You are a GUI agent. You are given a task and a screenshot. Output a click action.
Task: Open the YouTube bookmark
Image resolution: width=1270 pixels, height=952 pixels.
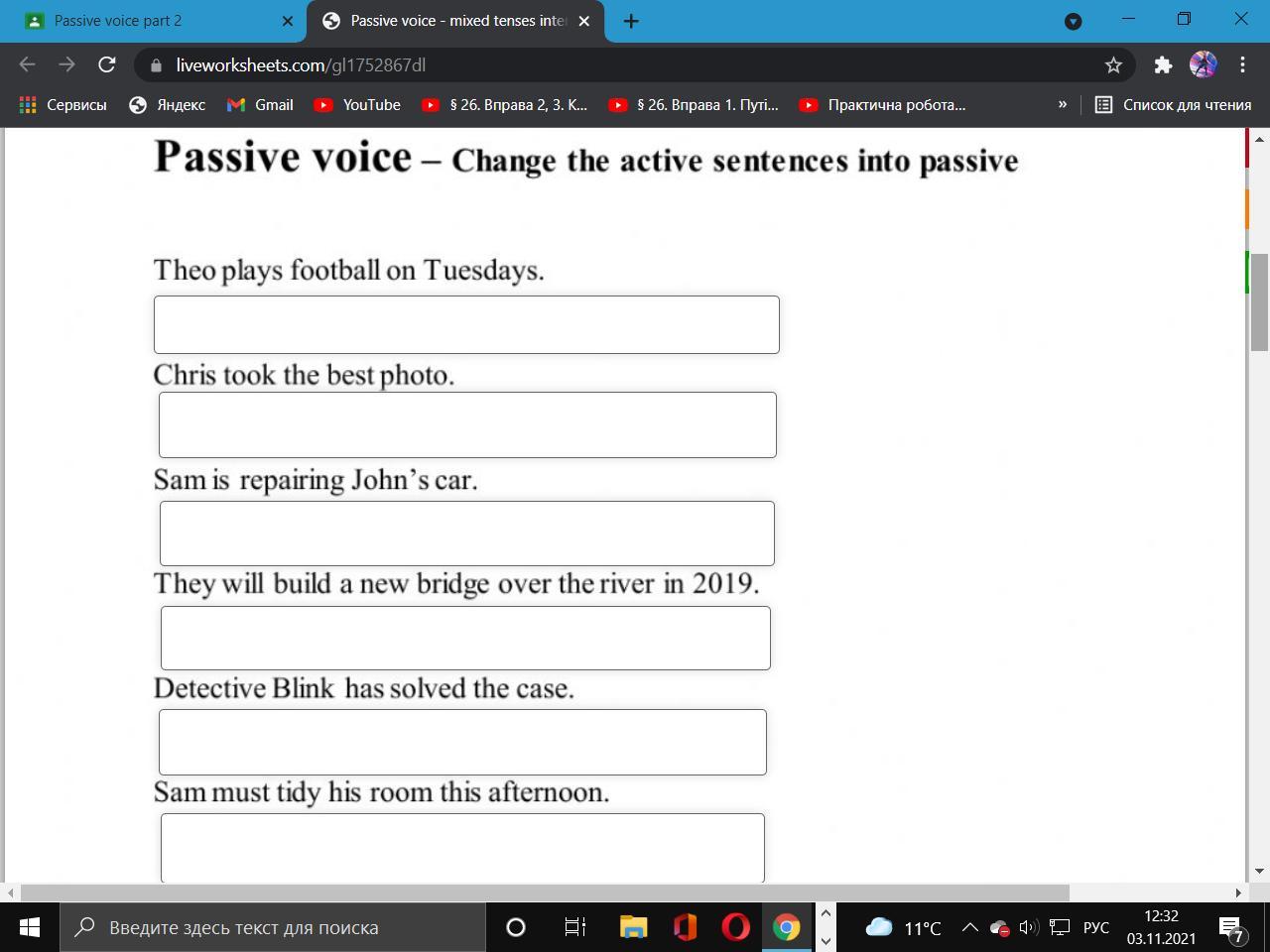coord(357,104)
